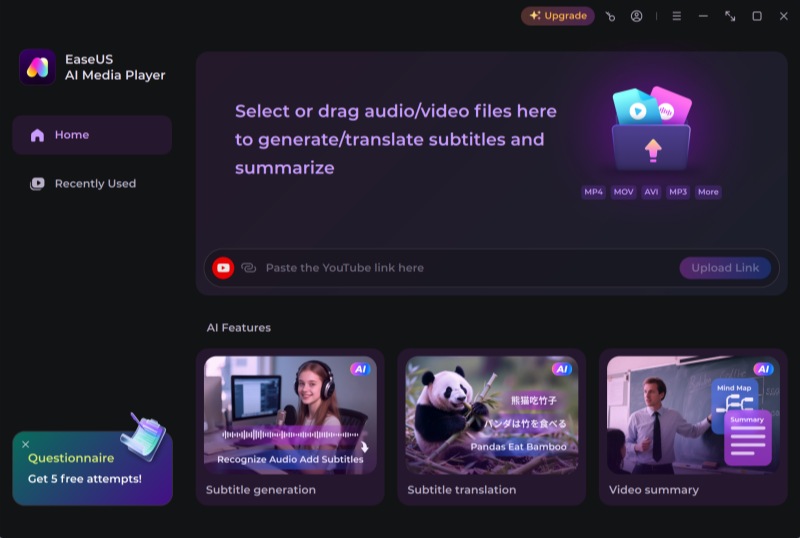Open the Subtitle translation panda thumbnail

click(x=492, y=415)
